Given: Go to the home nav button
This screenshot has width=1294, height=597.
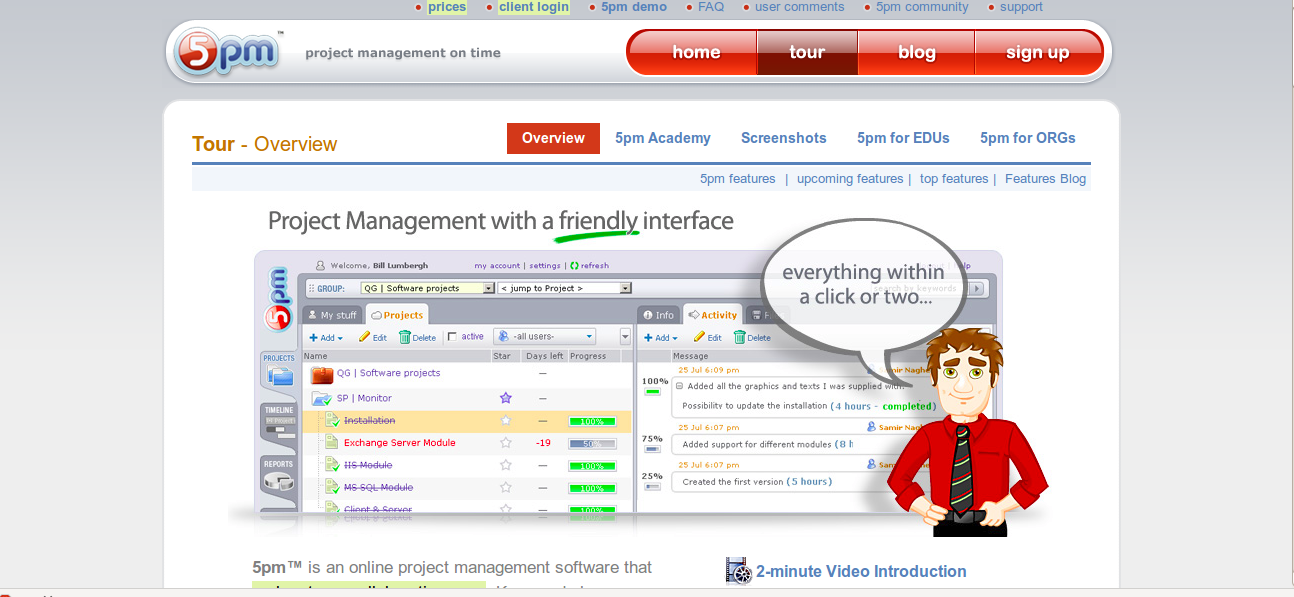Looking at the screenshot, I should [692, 53].
